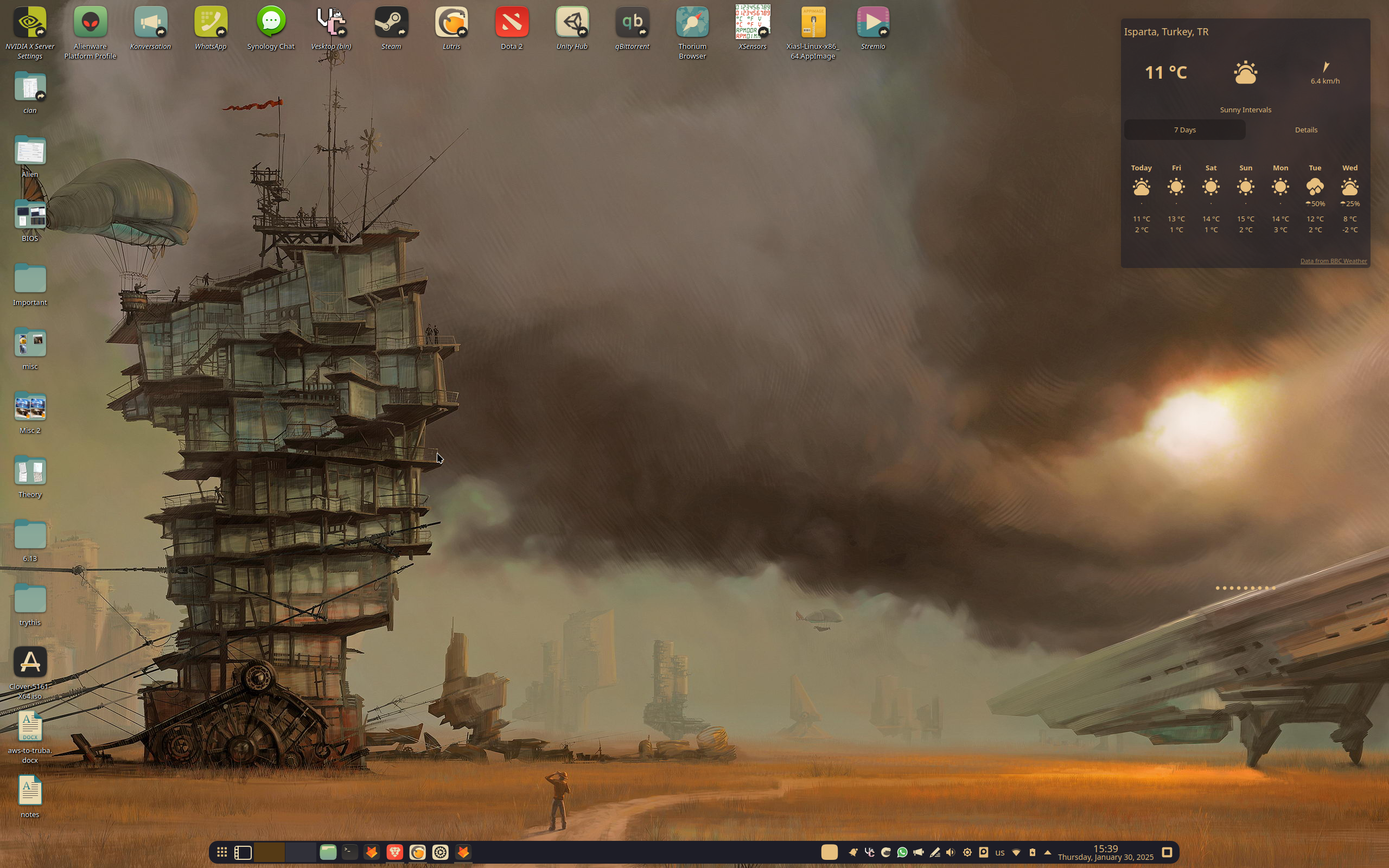Click the Wed forecast with 25% rain
Viewport: 1389px width, 868px height.
(1350, 199)
